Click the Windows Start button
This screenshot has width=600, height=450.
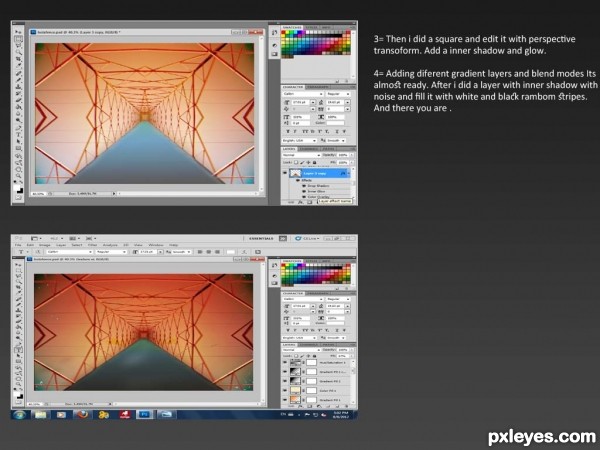[x=19, y=414]
